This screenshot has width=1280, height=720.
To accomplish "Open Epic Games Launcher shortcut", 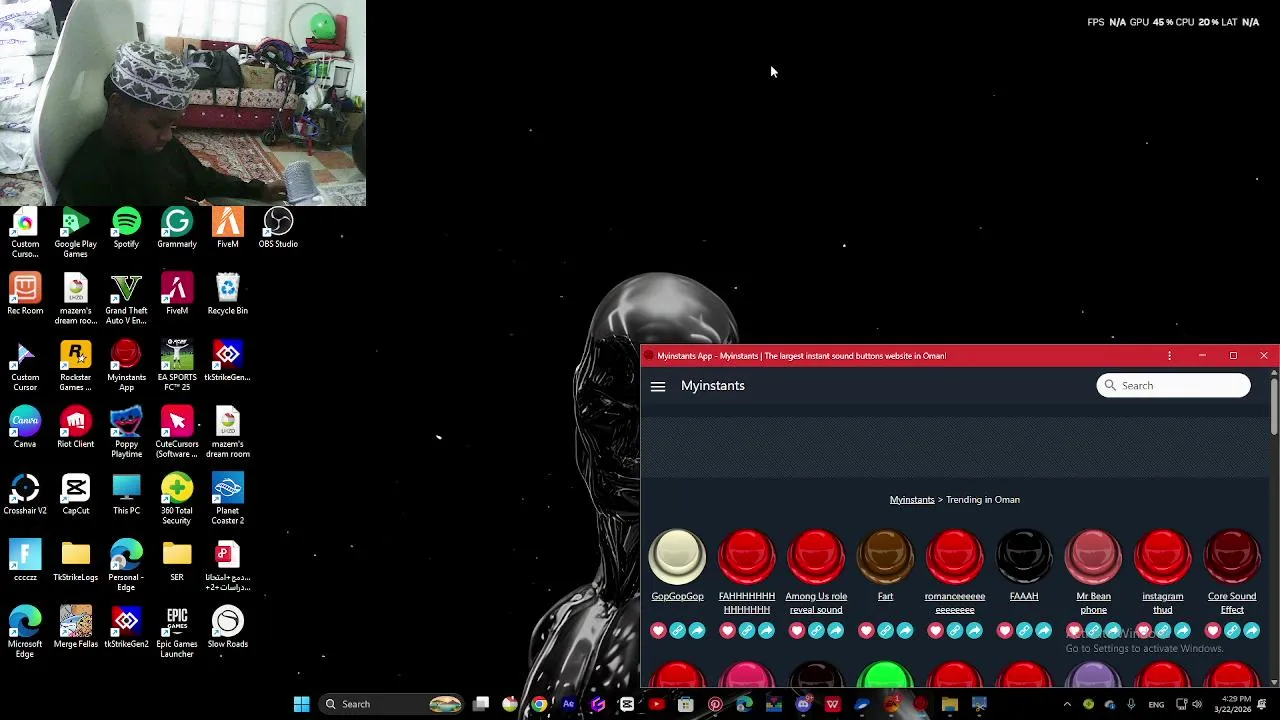I will tap(177, 633).
